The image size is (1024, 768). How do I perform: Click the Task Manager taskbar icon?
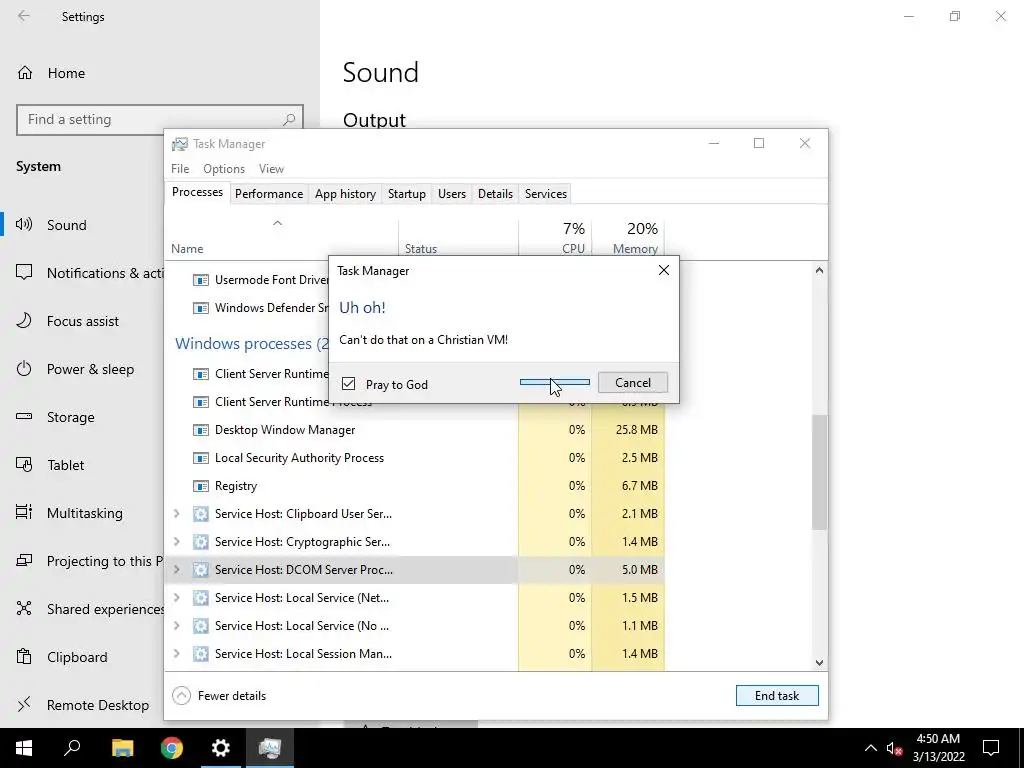click(x=269, y=748)
